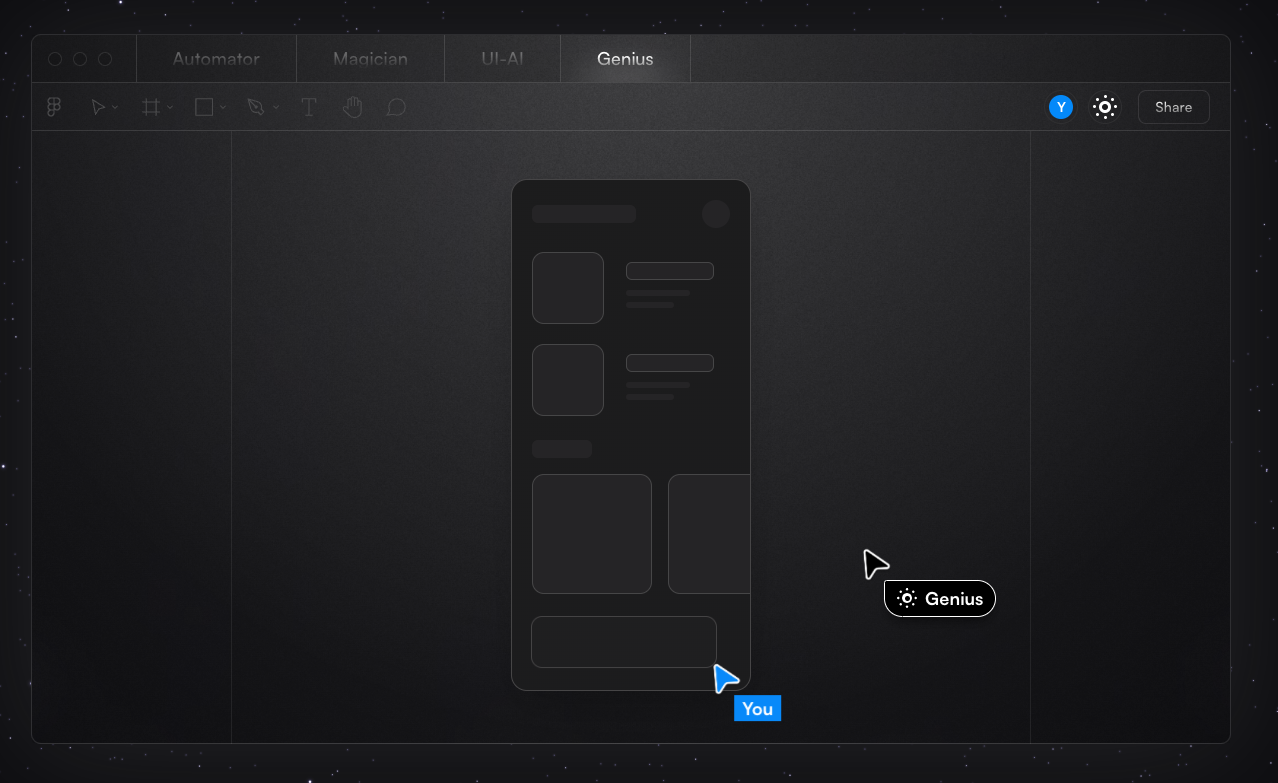Click the Genius cursor label badge
Image resolution: width=1278 pixels, height=783 pixels.
tap(940, 599)
